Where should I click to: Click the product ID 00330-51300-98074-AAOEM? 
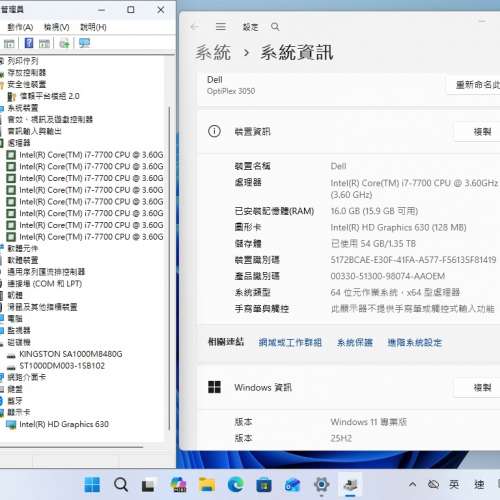click(x=388, y=276)
